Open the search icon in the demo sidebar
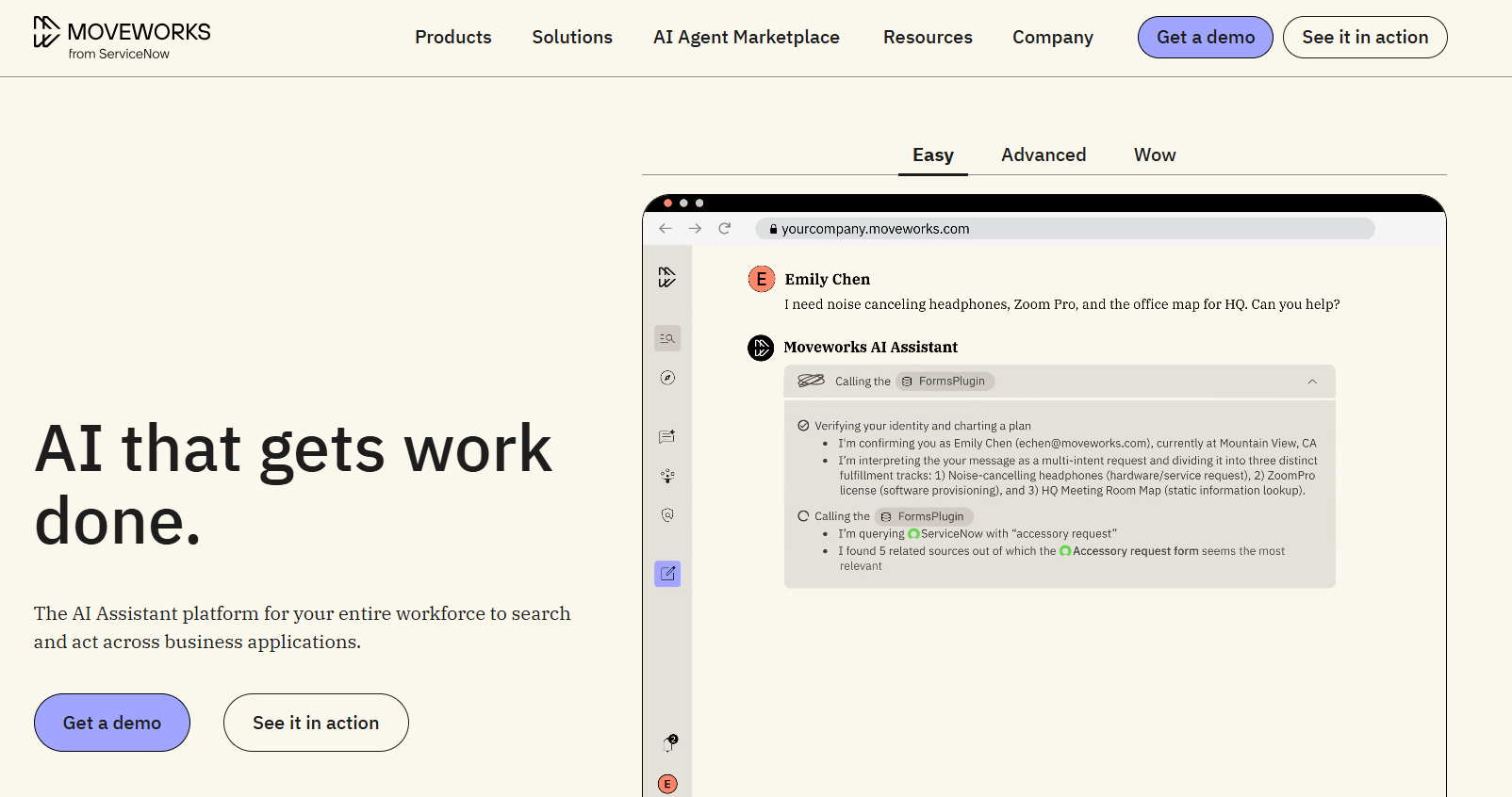The height and width of the screenshot is (797, 1512). [667, 338]
